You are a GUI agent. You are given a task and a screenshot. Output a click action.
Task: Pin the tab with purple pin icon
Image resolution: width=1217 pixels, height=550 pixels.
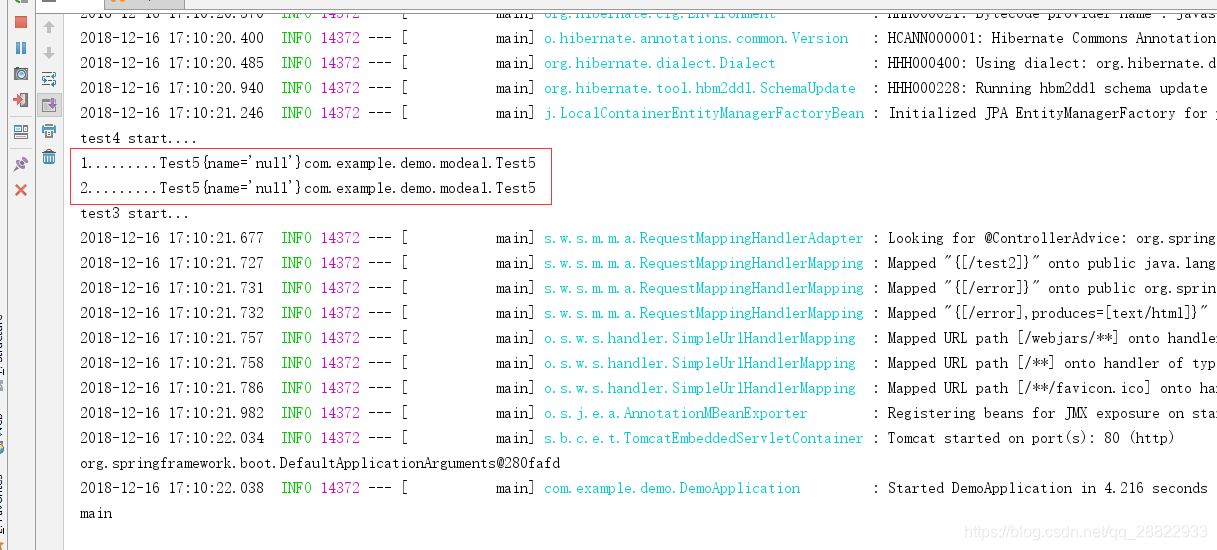point(21,163)
